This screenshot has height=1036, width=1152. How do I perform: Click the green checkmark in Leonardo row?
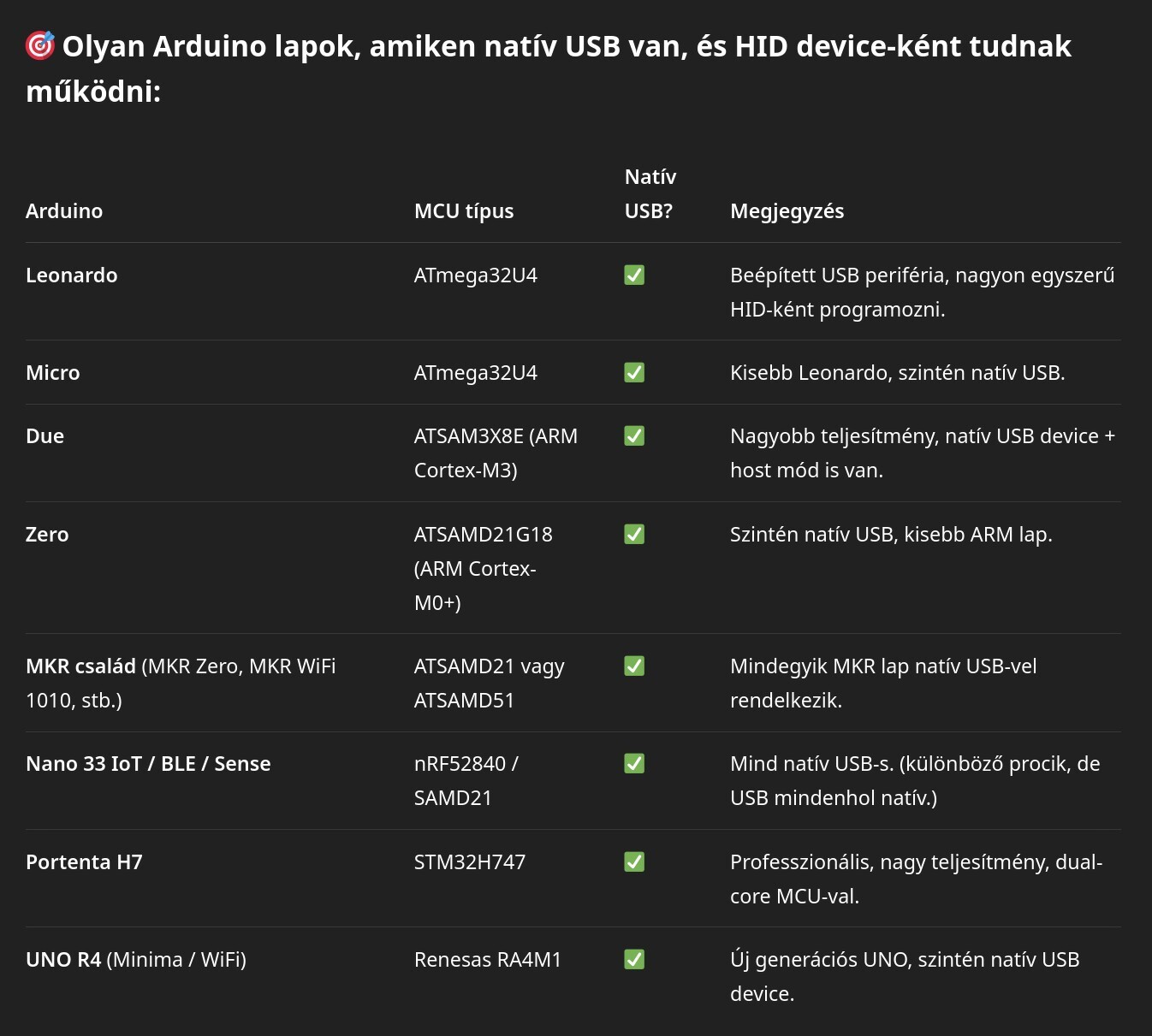[634, 275]
